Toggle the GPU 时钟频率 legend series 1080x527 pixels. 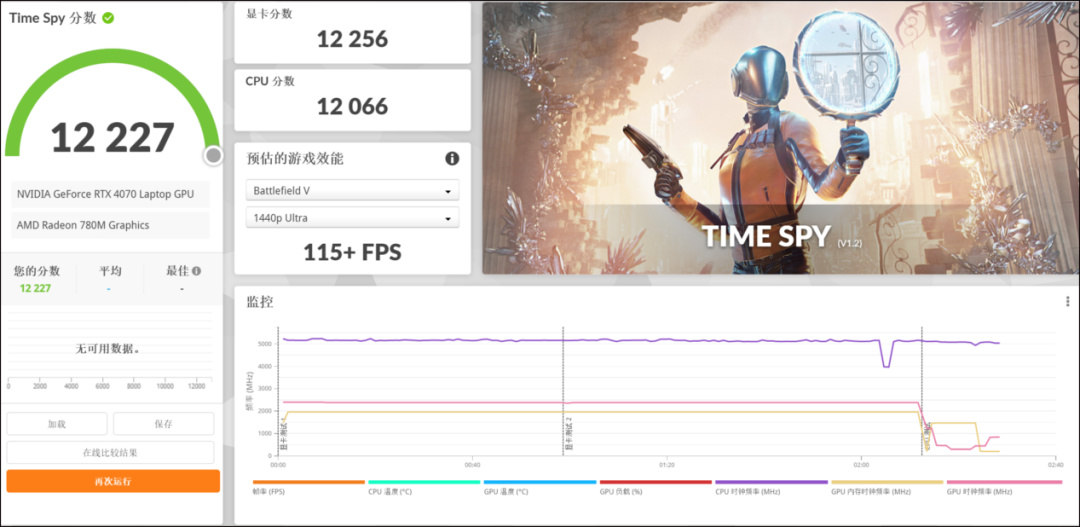pyautogui.click(x=1003, y=488)
